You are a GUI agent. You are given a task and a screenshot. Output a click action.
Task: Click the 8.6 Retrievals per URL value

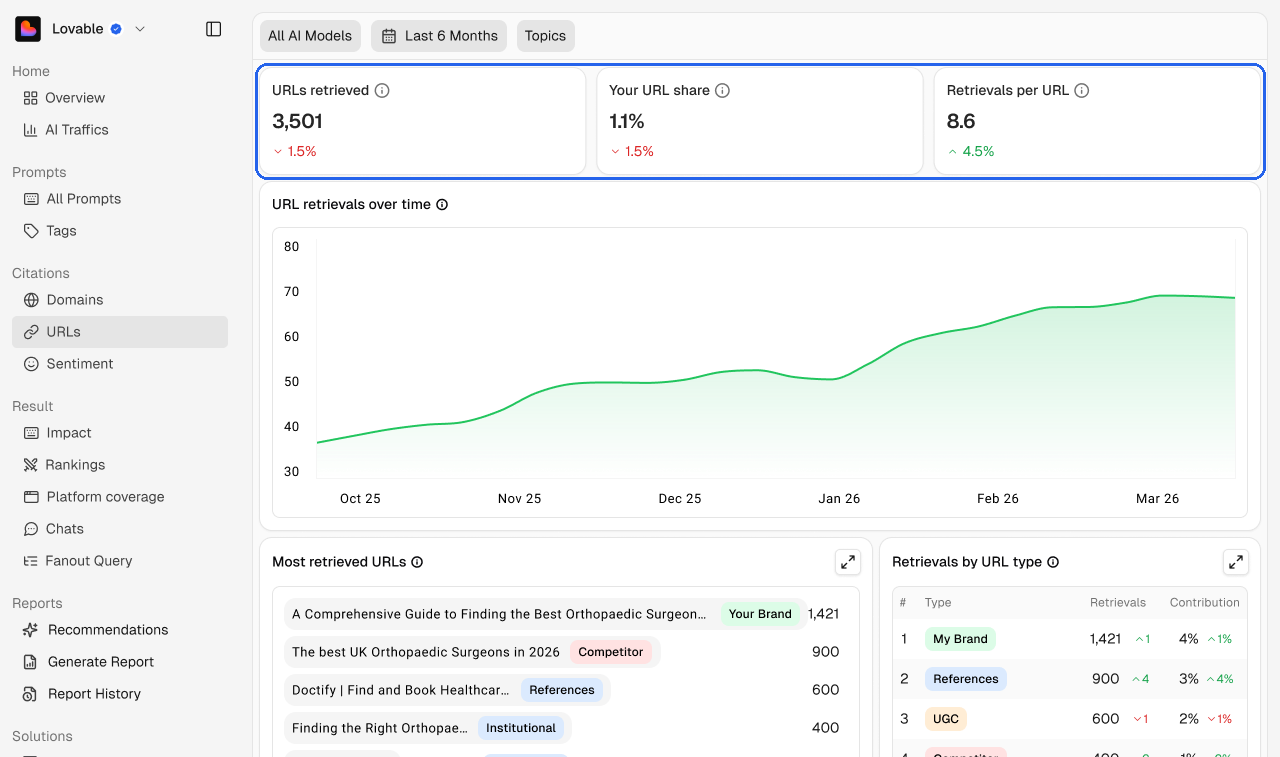(961, 121)
